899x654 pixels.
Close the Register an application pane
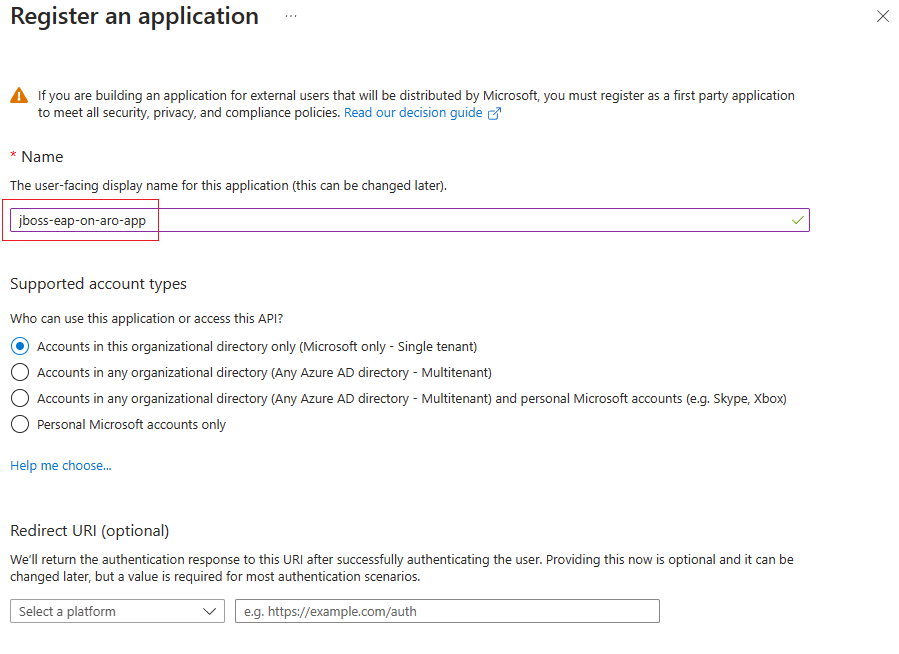(x=882, y=16)
